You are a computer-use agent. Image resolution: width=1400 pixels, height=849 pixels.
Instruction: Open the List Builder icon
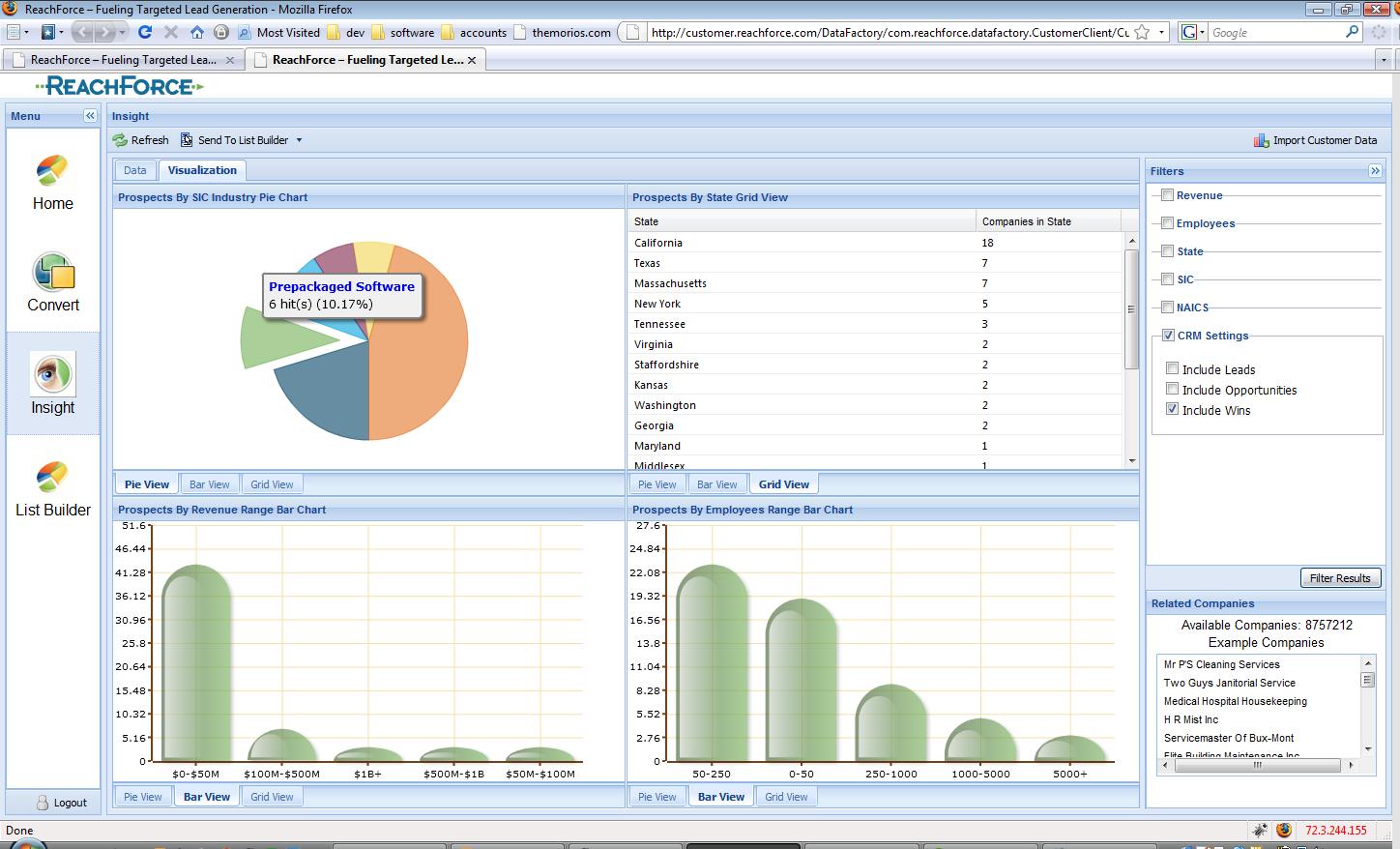pyautogui.click(x=52, y=477)
